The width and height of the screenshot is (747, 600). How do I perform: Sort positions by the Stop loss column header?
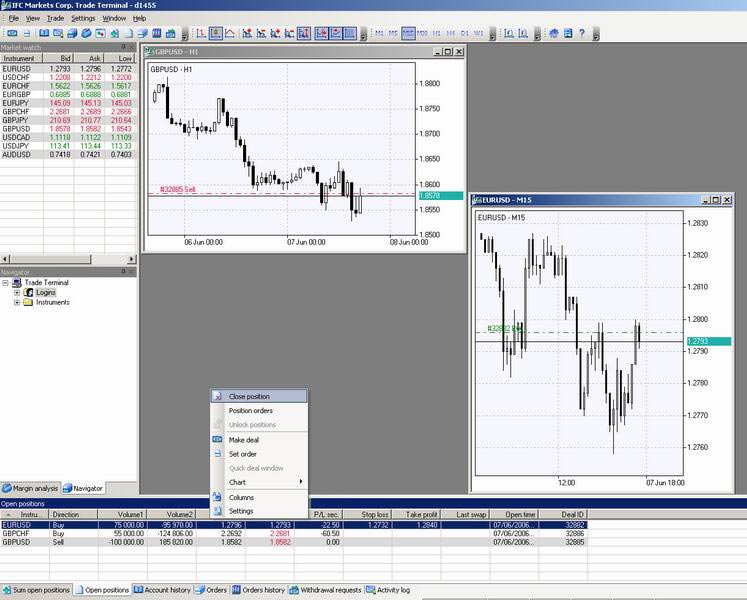click(375, 514)
